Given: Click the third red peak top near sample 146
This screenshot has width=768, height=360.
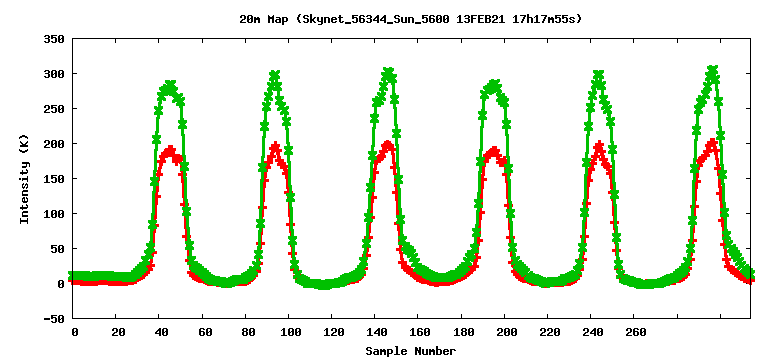Looking at the screenshot, I should (388, 145).
